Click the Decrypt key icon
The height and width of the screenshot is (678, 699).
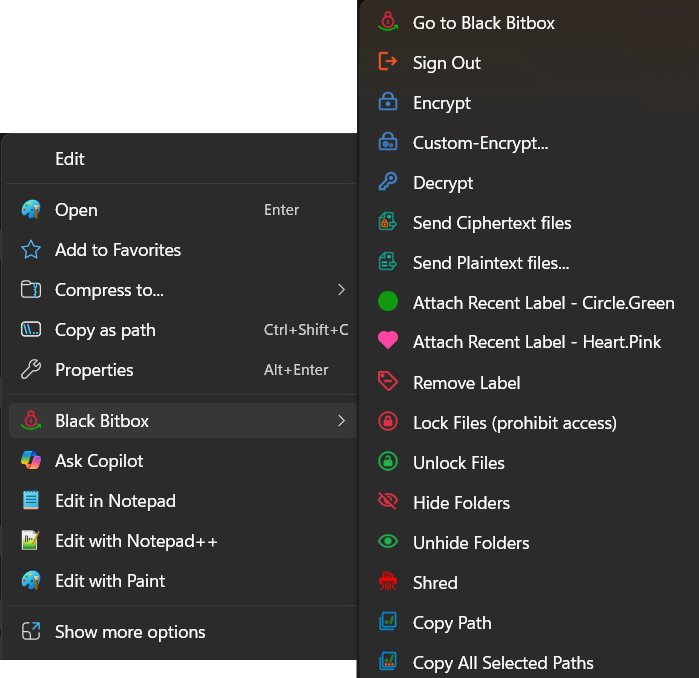[388, 181]
